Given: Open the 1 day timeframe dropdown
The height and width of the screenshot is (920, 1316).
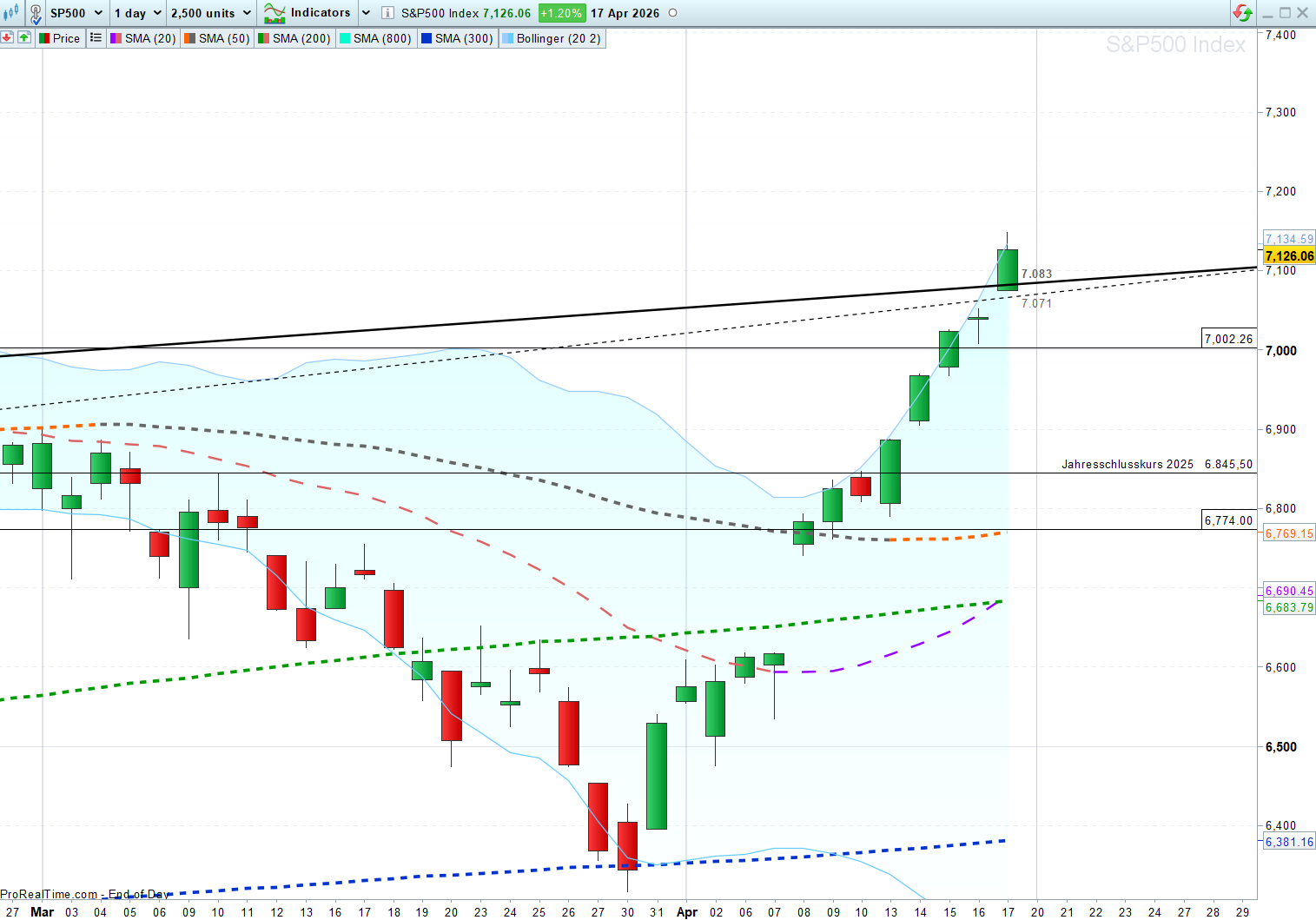Looking at the screenshot, I should coord(157,13).
